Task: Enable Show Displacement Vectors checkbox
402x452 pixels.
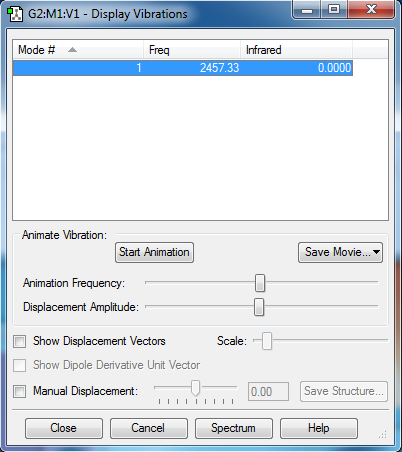Action: [19, 341]
